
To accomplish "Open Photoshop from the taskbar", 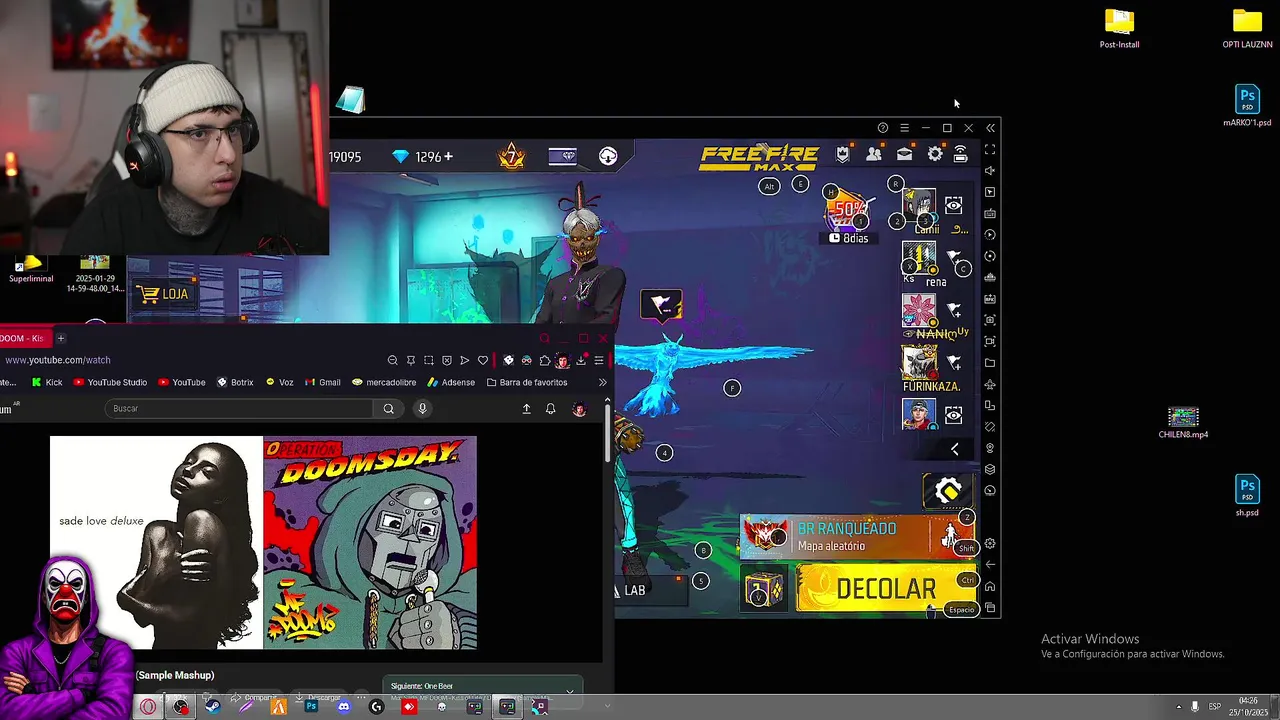I will point(311,707).
